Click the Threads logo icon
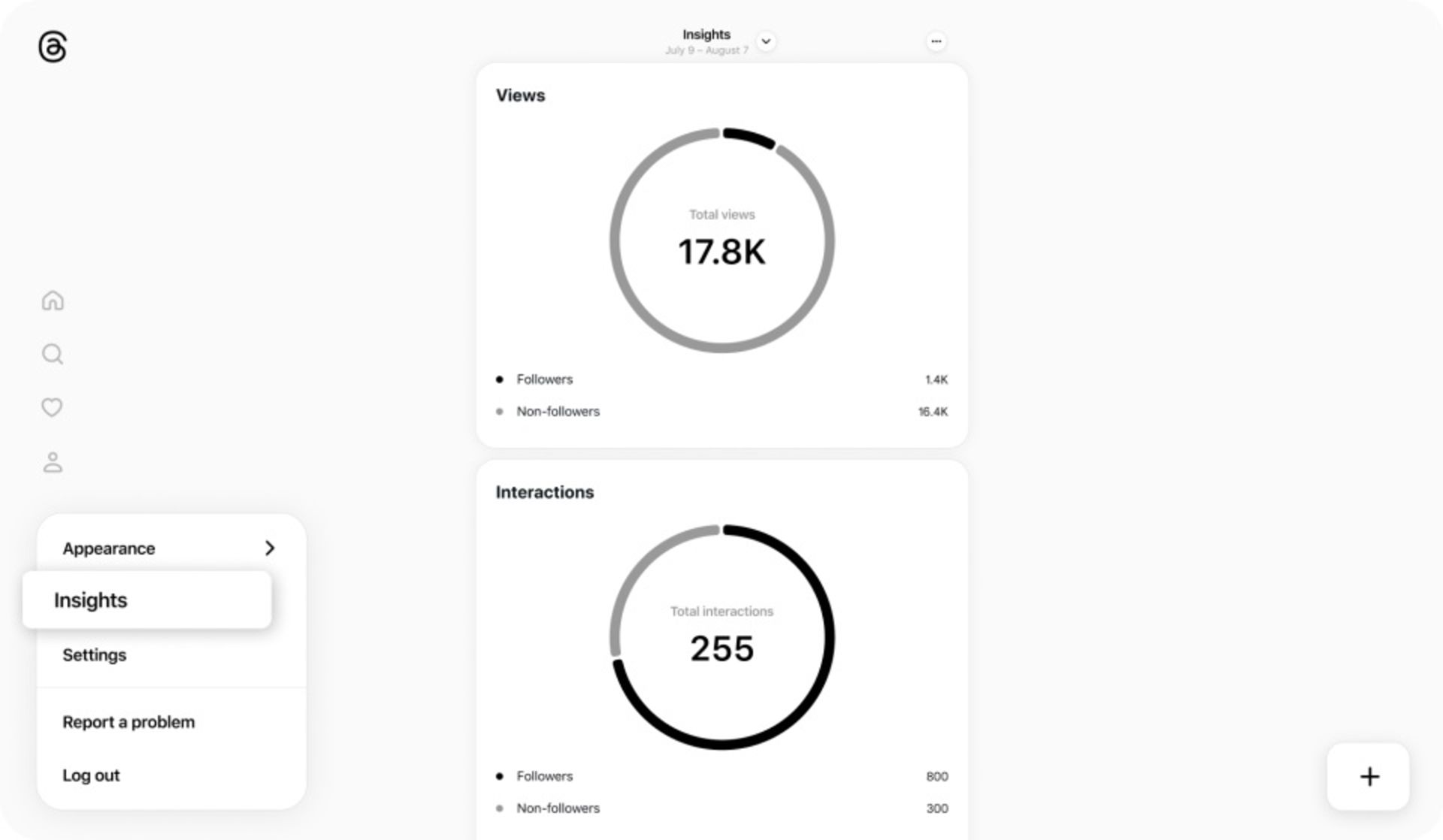 51,47
